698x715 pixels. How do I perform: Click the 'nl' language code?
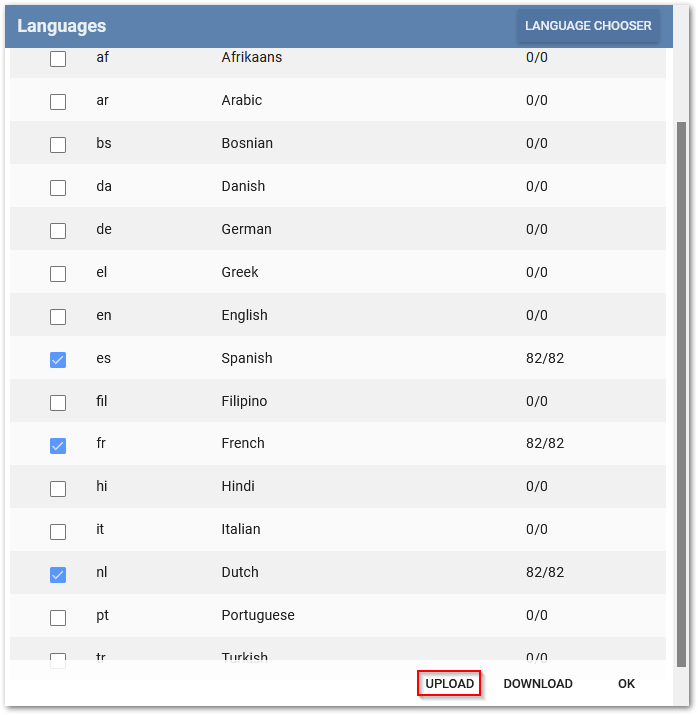click(x=102, y=572)
